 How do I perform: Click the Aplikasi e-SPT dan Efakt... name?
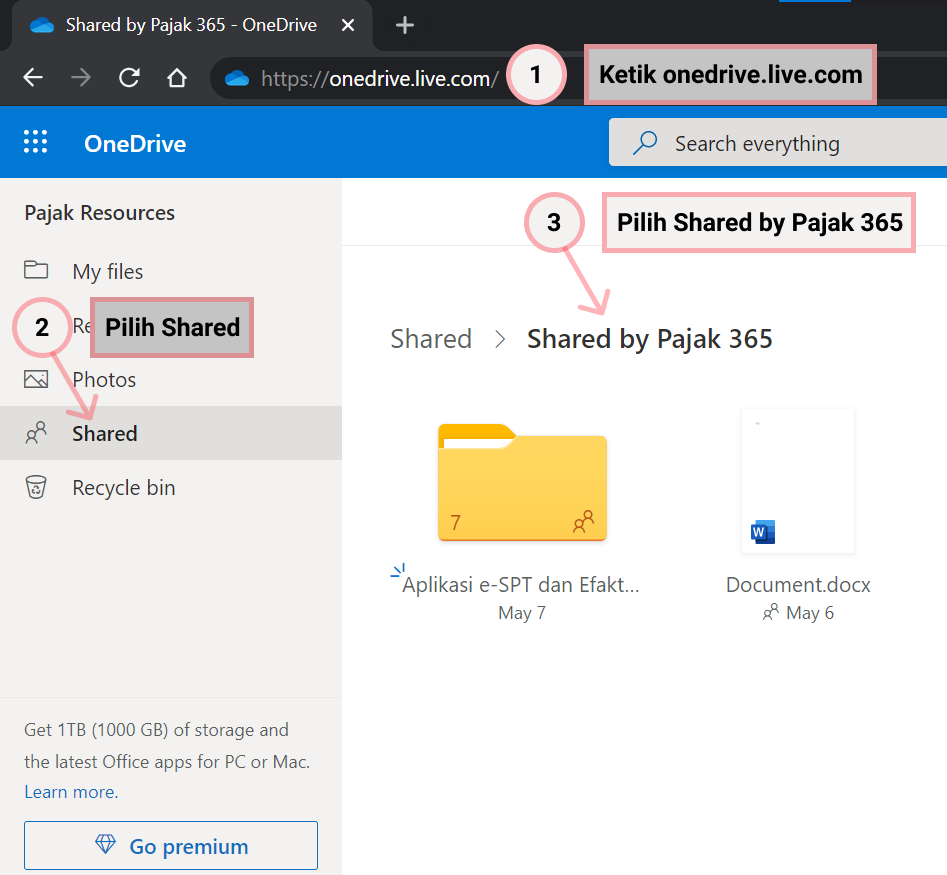pos(521,585)
